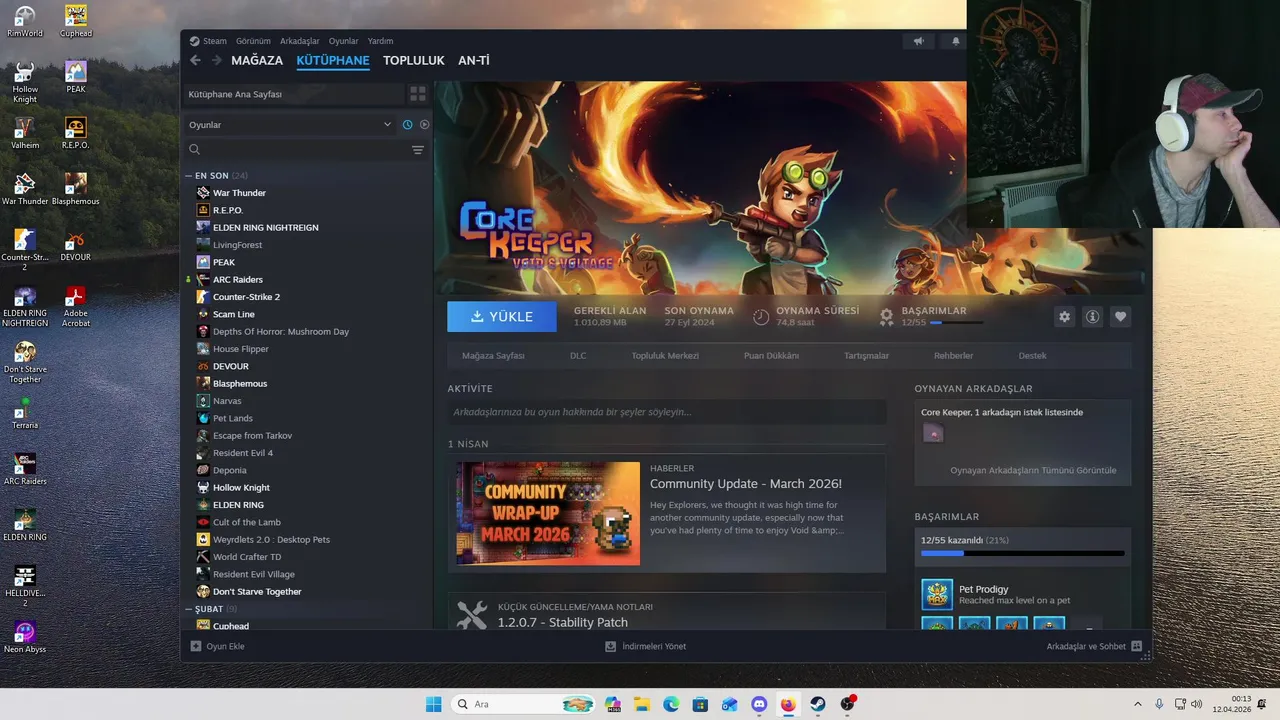Open the library advanced filter options
Viewport: 1280px width, 720px height.
[418, 150]
